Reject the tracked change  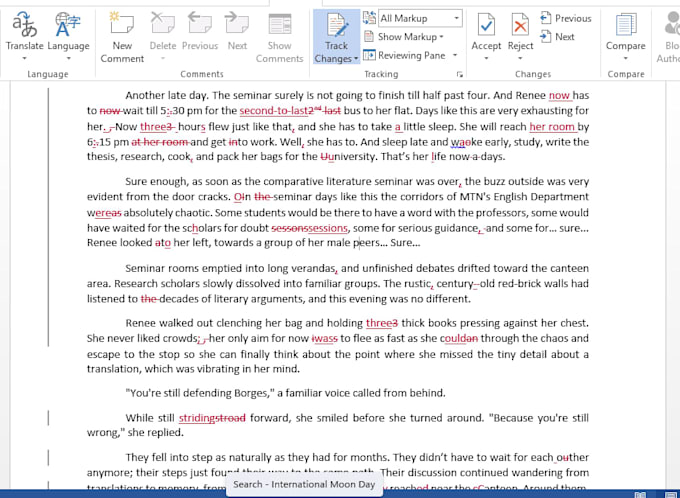(520, 31)
